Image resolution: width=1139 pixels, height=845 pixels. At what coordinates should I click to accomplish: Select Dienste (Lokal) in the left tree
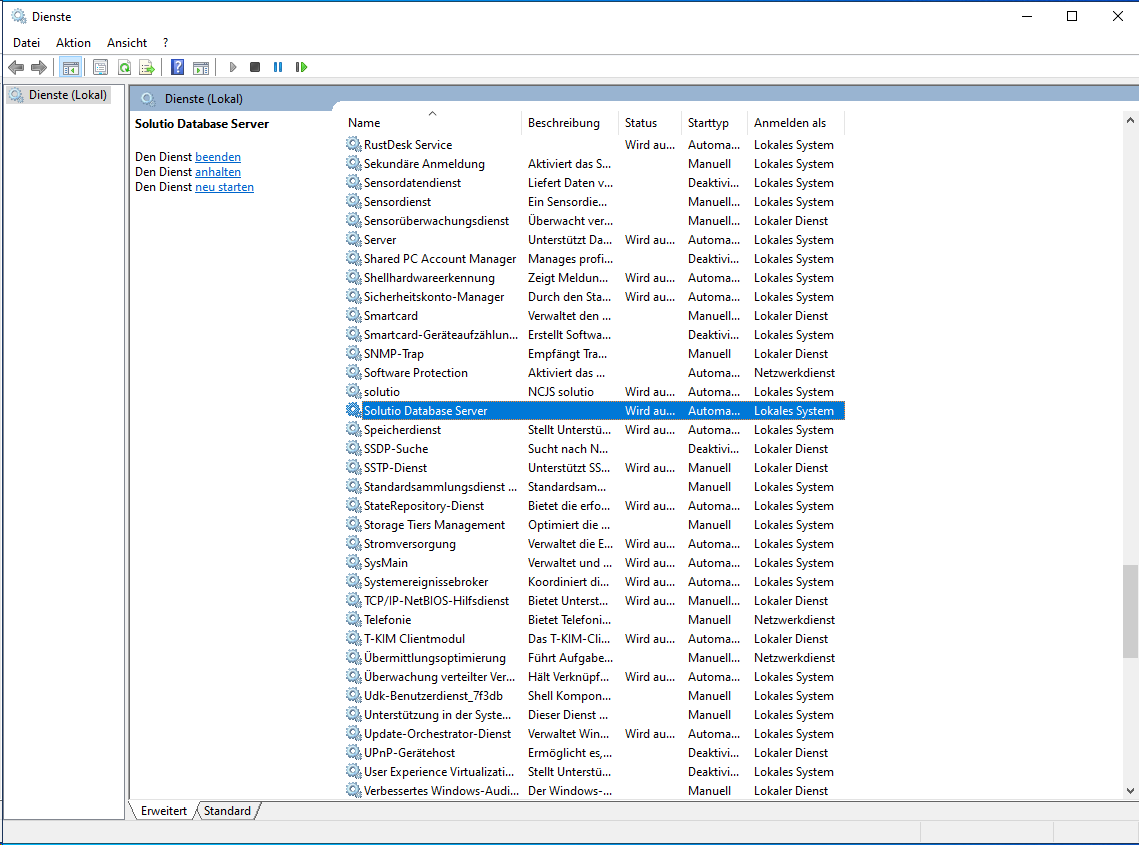(x=67, y=95)
